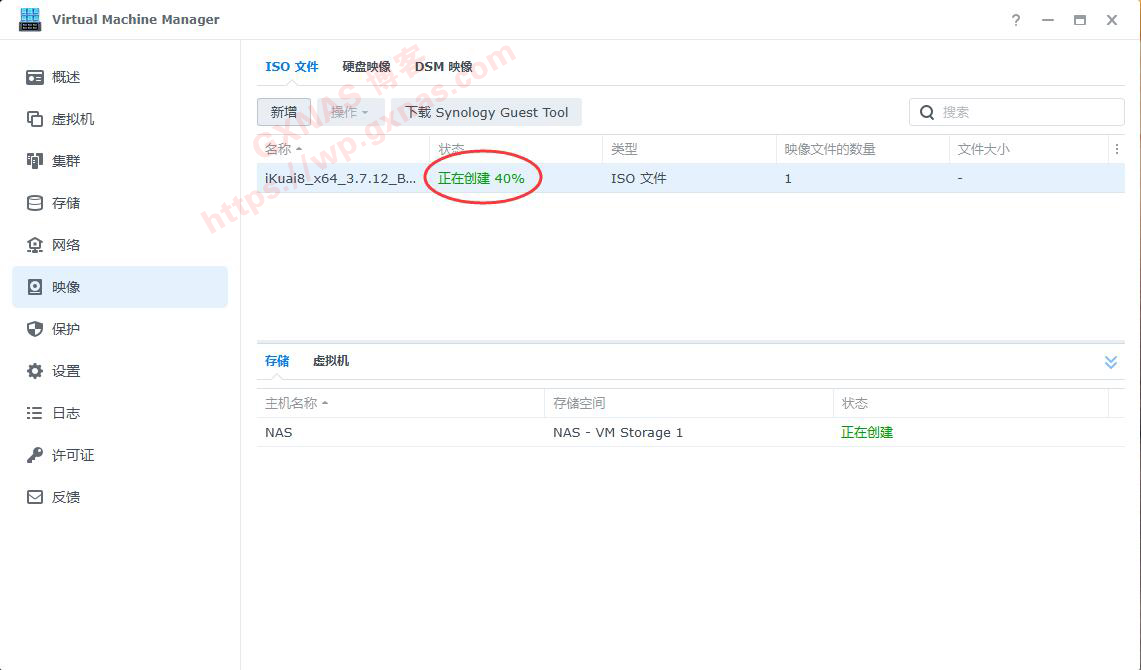Open the 概述 overview sidebar icon
The image size is (1141, 670).
pos(35,77)
